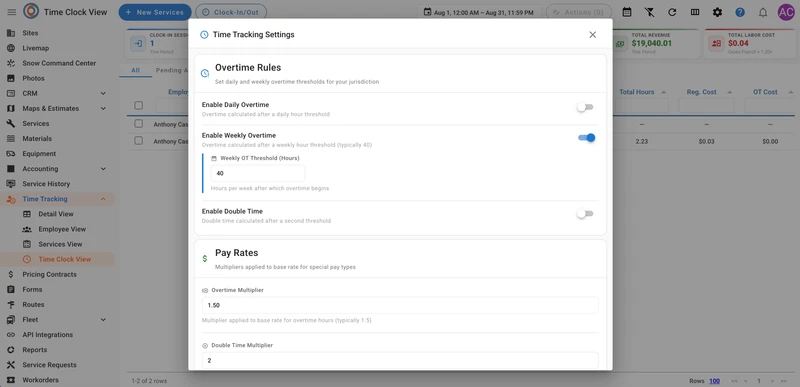Open Detail View in sidebar
This screenshot has width=800, height=387.
pyautogui.click(x=56, y=214)
